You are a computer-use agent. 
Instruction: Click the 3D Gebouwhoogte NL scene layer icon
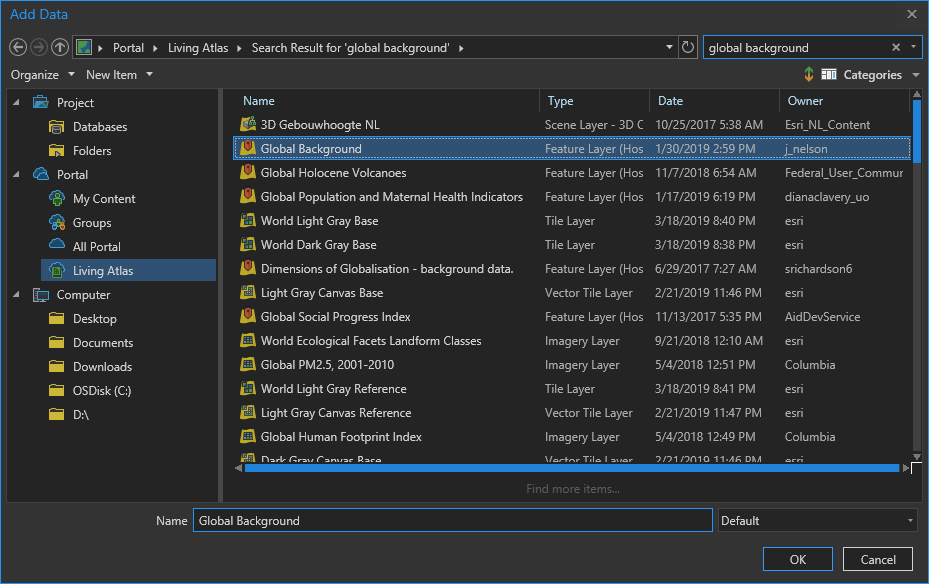[x=249, y=125]
